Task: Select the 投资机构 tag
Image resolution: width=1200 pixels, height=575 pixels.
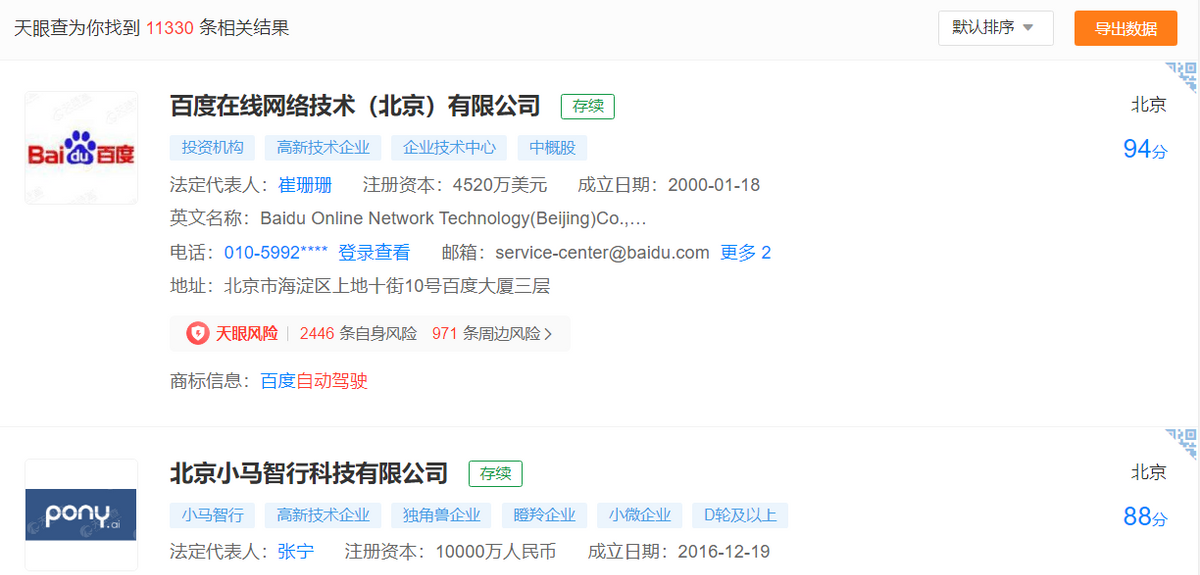Action: point(212,148)
